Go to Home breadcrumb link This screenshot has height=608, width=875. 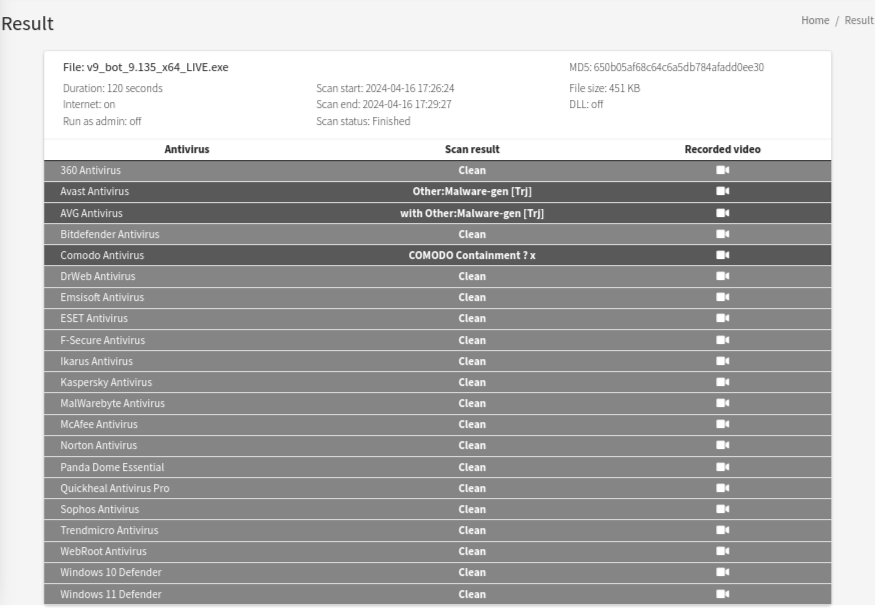tap(815, 20)
